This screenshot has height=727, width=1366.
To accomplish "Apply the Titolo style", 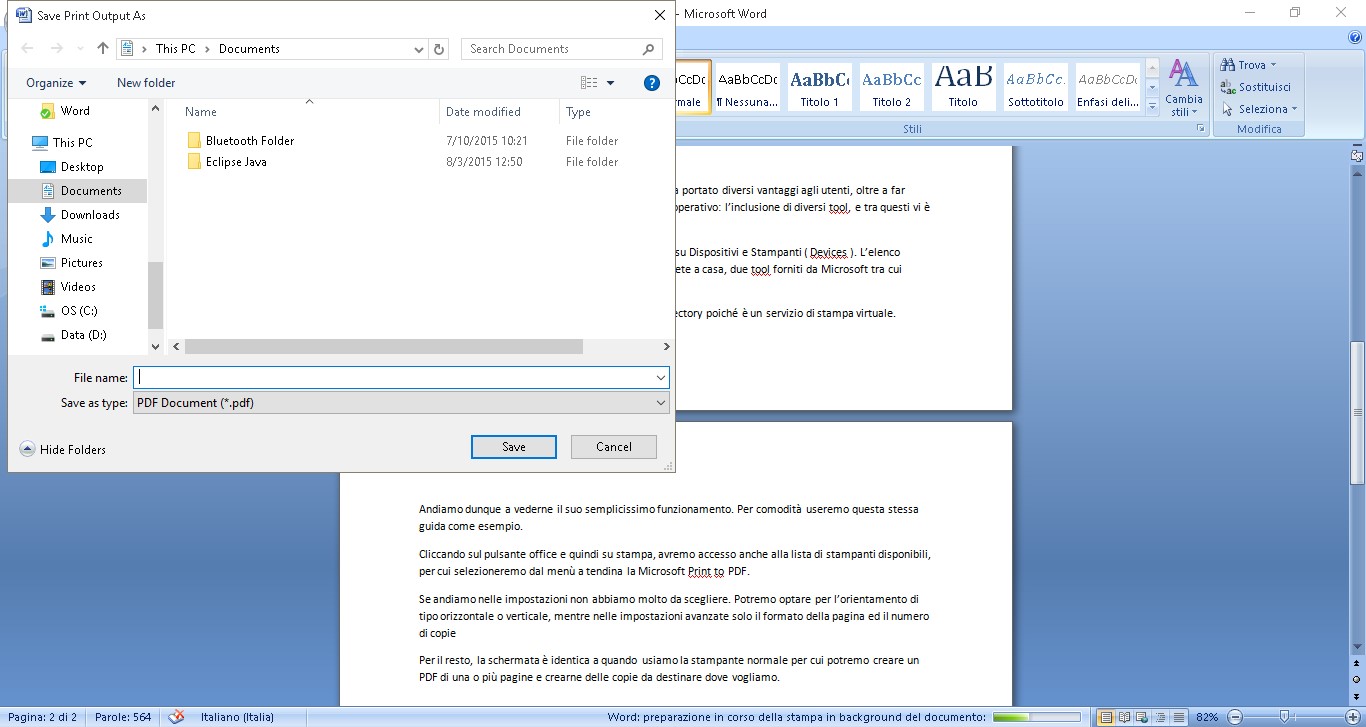I will pyautogui.click(x=964, y=87).
